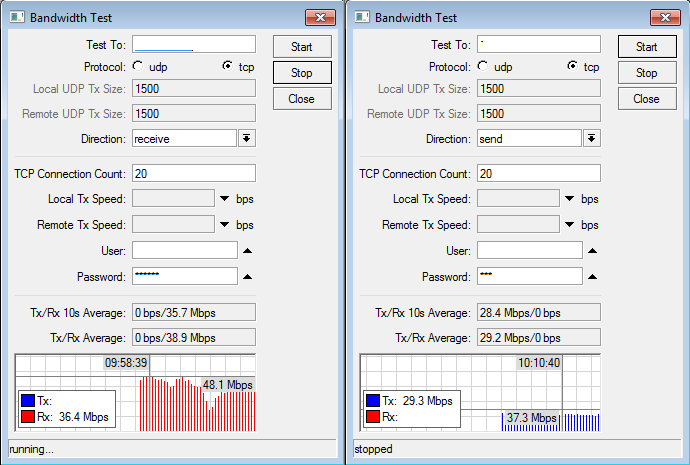The image size is (690, 465).
Task: Click the 0 bps/35.7 Mbps 10s average value
Action: pyautogui.click(x=194, y=313)
